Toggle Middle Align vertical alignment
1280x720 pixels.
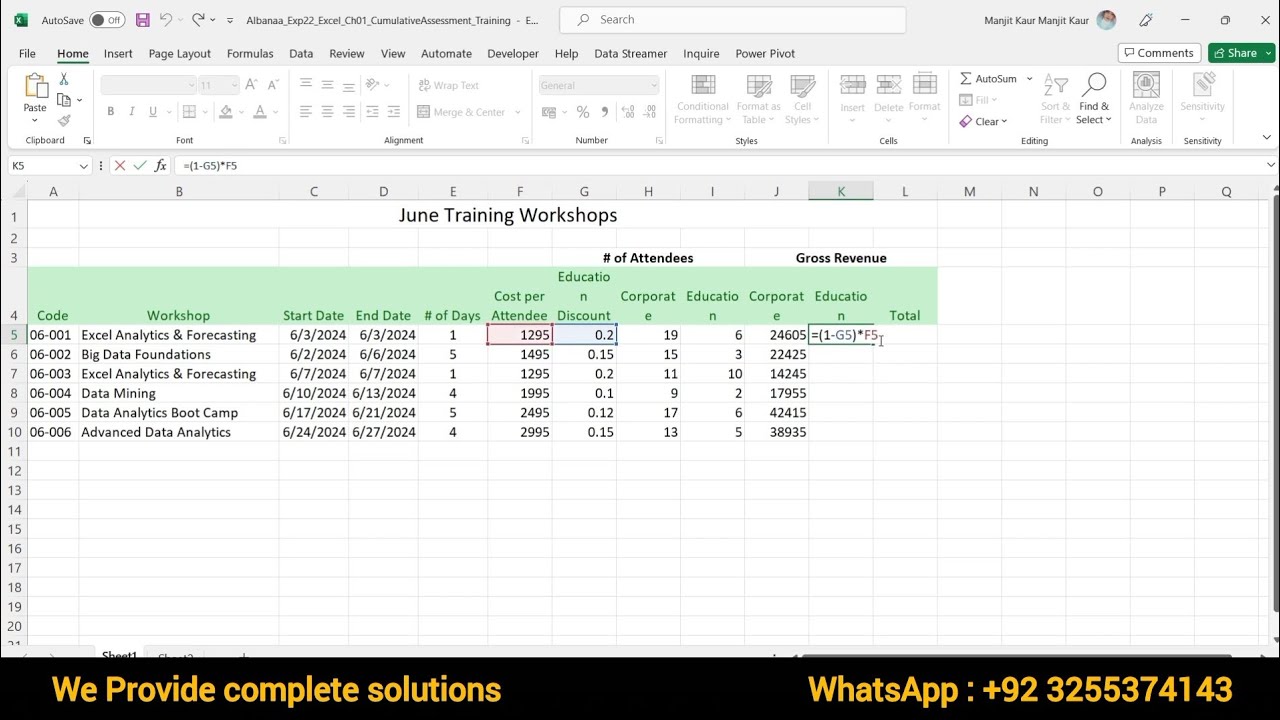[327, 85]
